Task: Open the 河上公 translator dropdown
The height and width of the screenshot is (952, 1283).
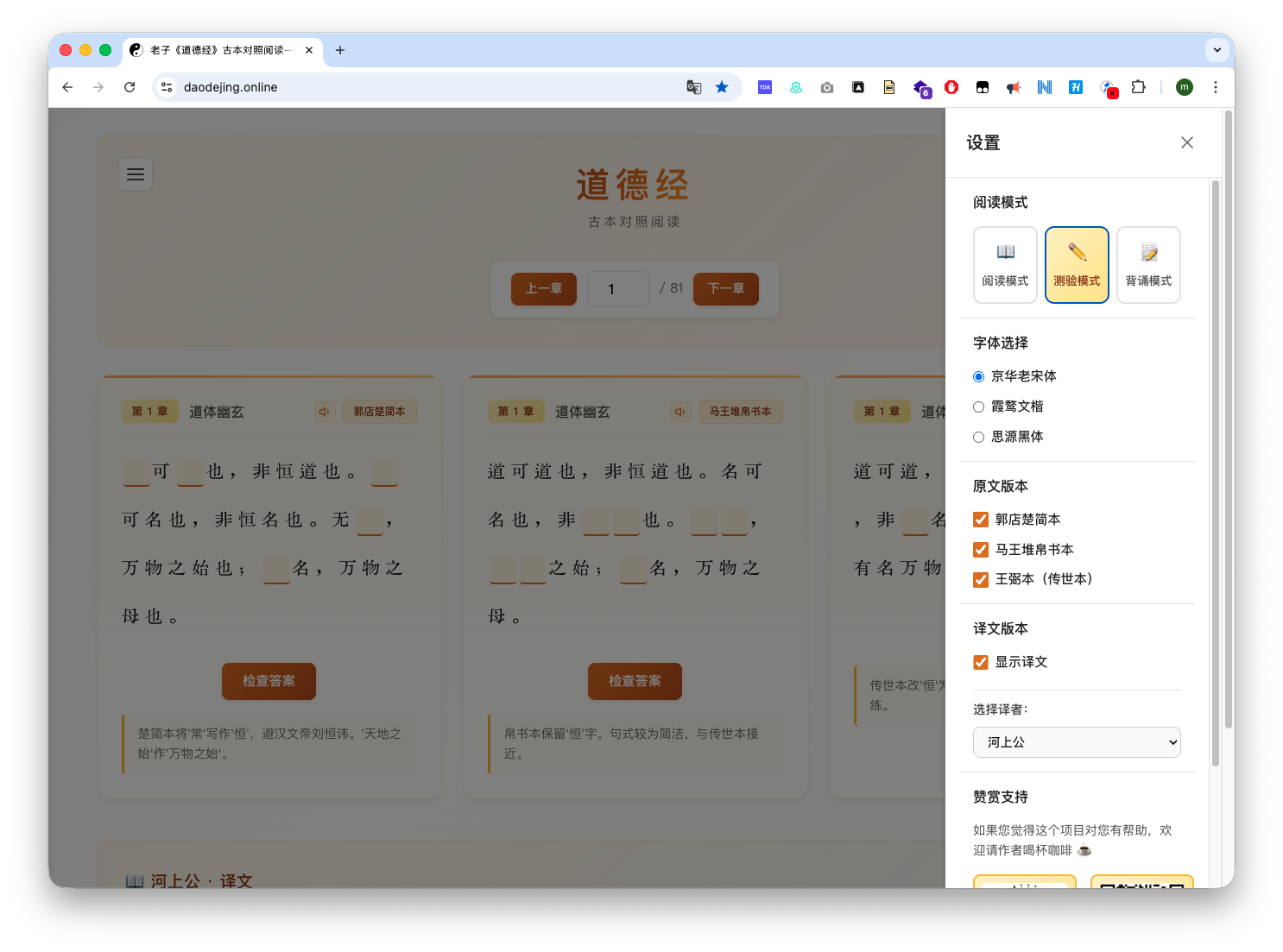Action: click(1077, 742)
